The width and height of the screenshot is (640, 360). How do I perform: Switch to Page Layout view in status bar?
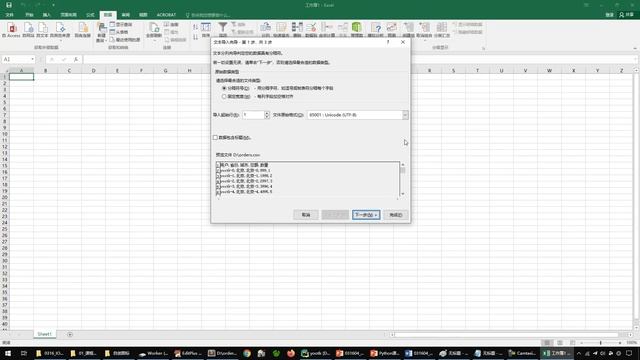[560, 343]
